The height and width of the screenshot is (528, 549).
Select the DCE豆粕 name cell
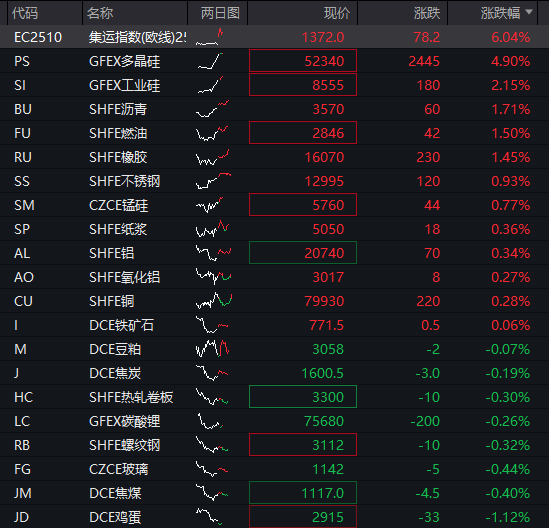(x=115, y=349)
